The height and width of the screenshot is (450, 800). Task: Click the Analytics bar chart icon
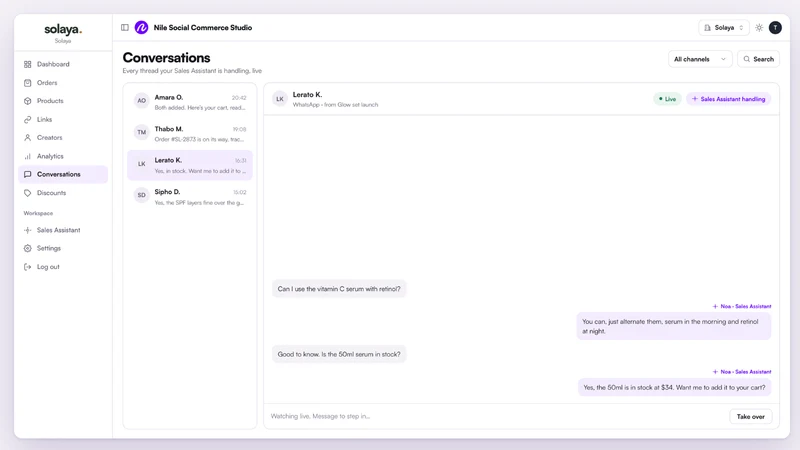[28, 156]
